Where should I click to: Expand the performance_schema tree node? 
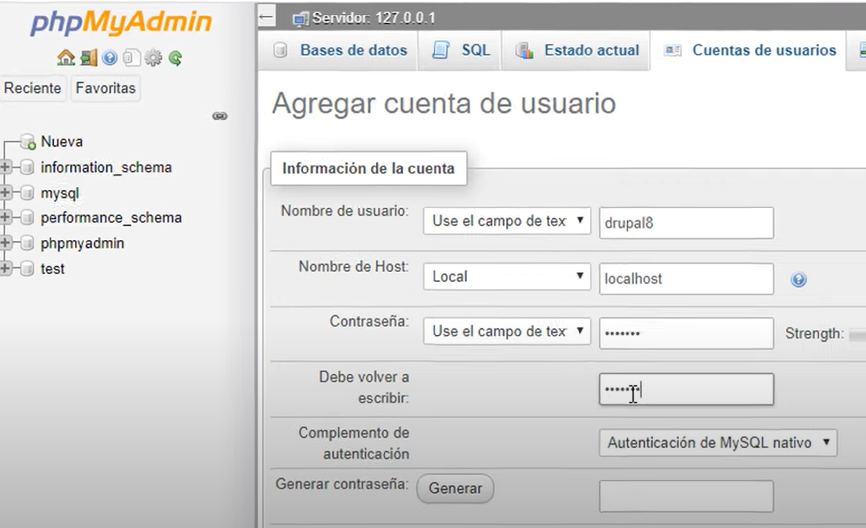[6, 217]
